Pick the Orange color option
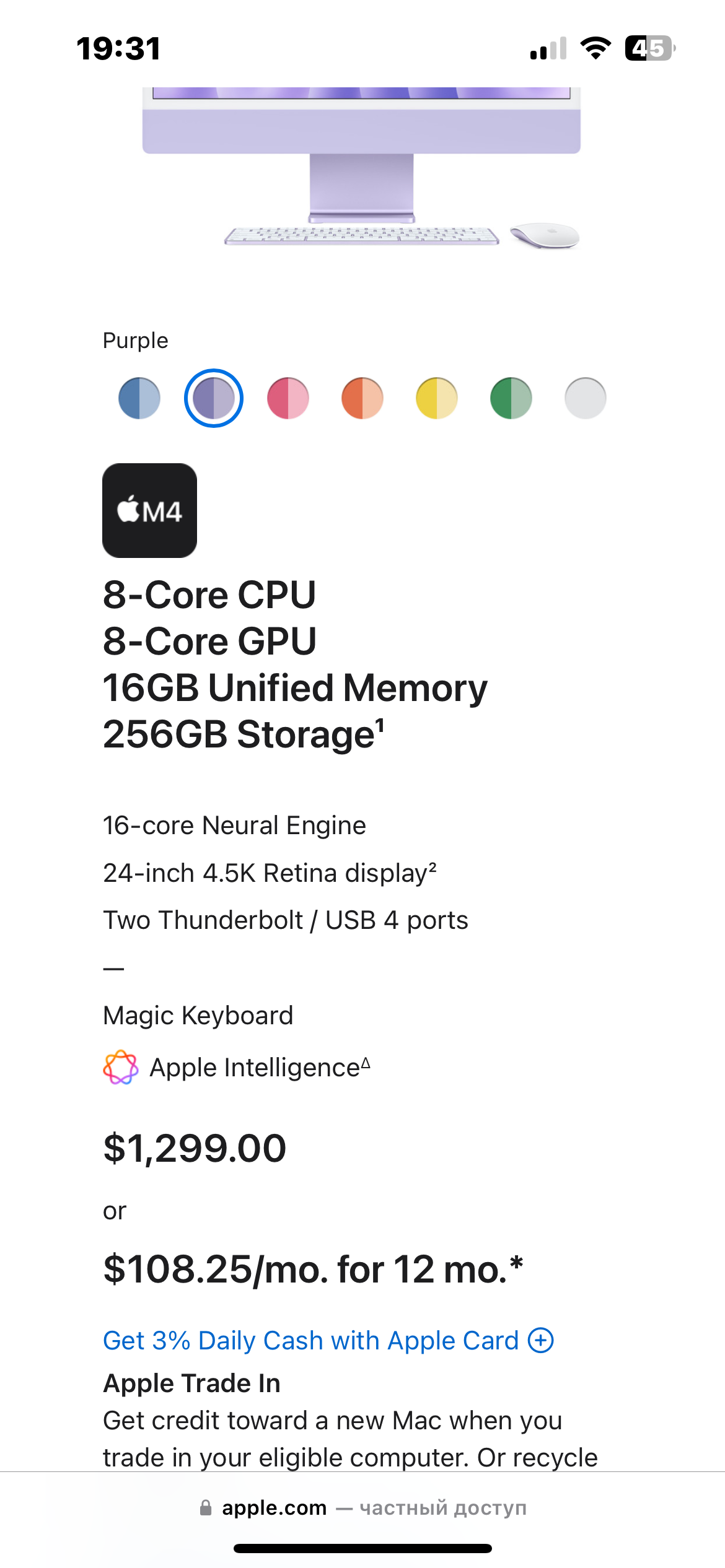 click(362, 398)
